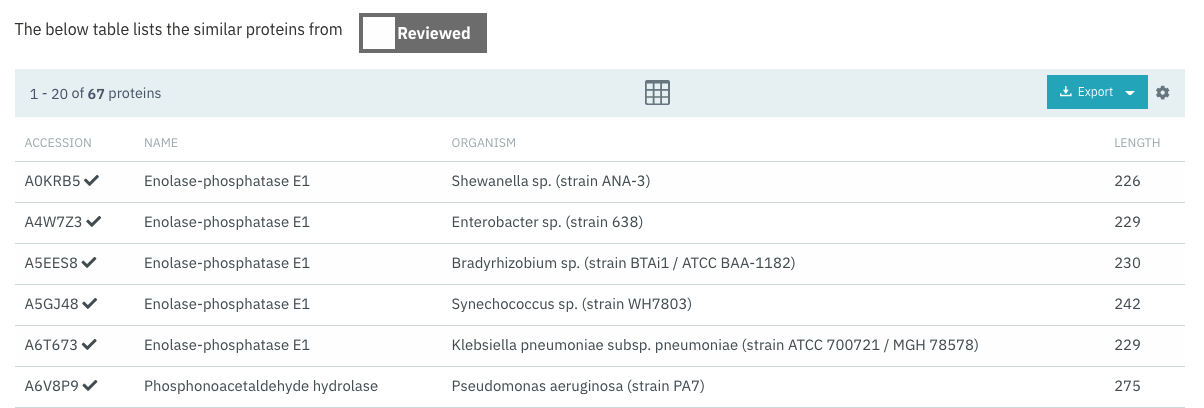The image size is (1204, 408).
Task: Select the Klebsiella pneumoniae organism row
Action: pos(602,345)
